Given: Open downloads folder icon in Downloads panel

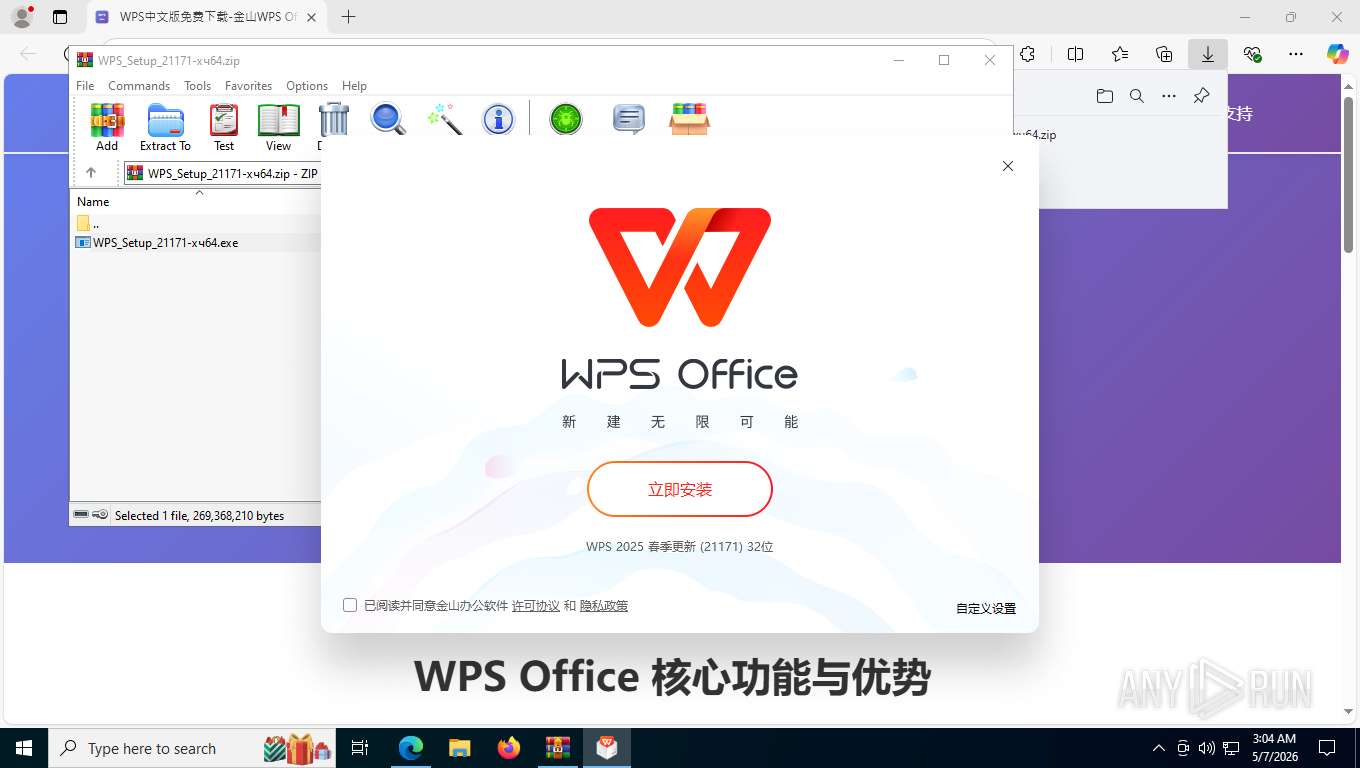Looking at the screenshot, I should 1104,96.
